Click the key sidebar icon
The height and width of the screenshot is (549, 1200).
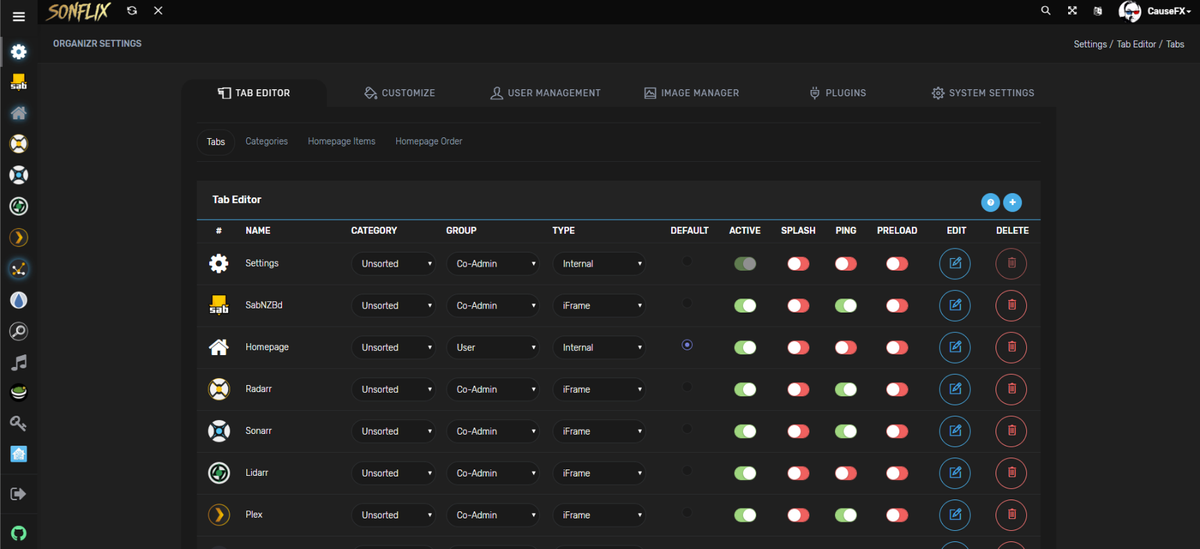(x=18, y=423)
